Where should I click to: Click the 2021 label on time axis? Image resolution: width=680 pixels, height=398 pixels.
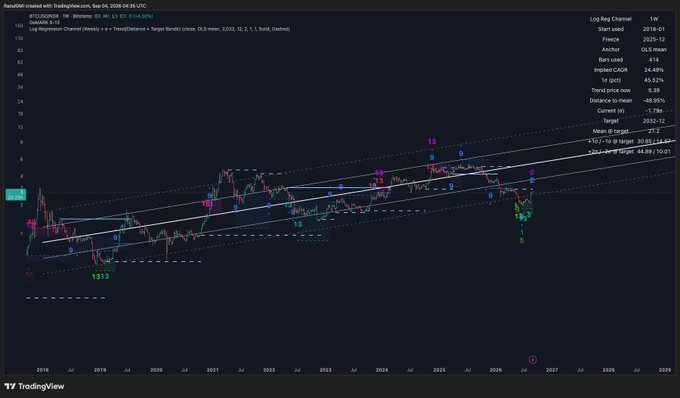[x=212, y=370]
